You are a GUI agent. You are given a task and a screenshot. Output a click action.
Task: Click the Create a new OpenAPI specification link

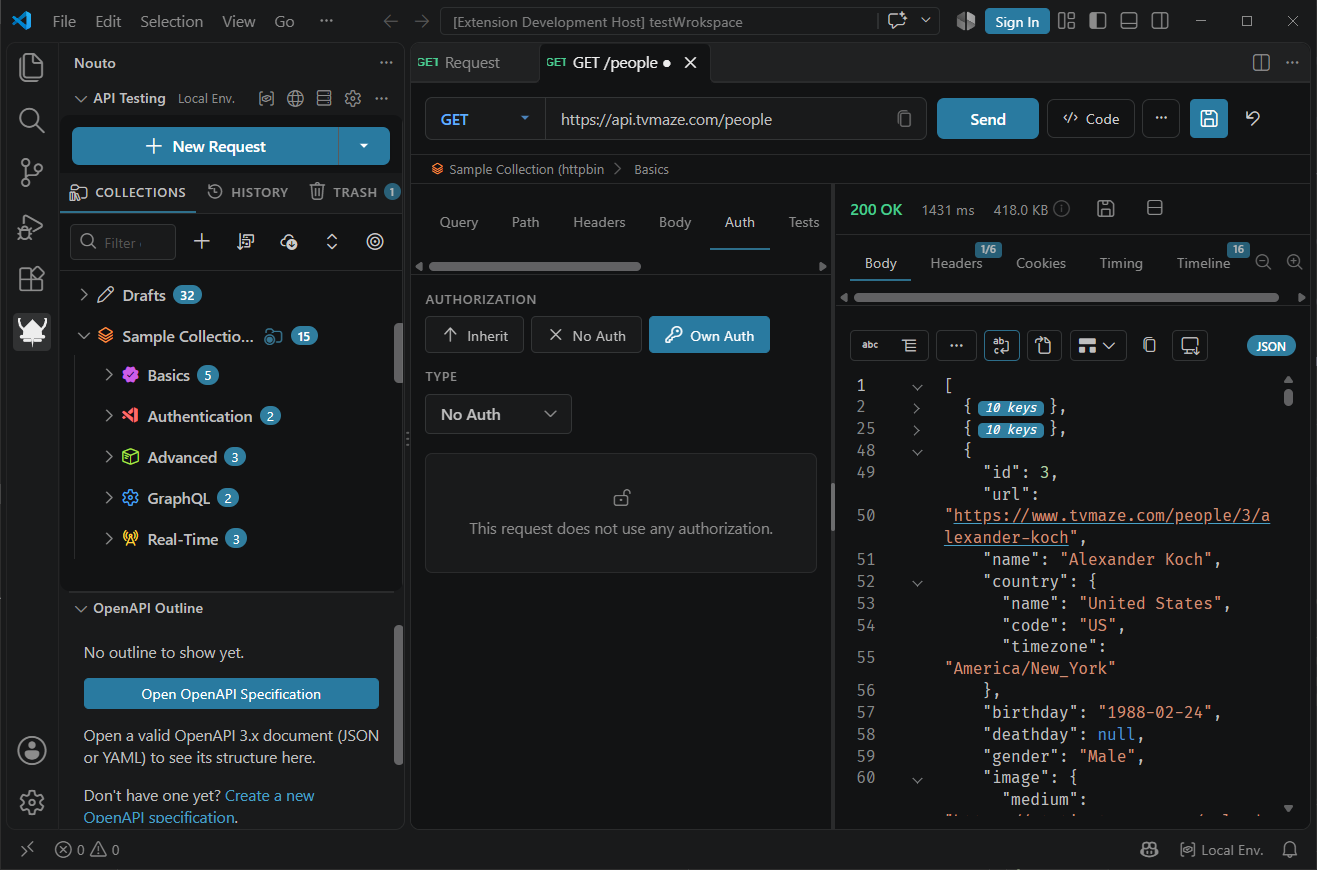click(199, 806)
